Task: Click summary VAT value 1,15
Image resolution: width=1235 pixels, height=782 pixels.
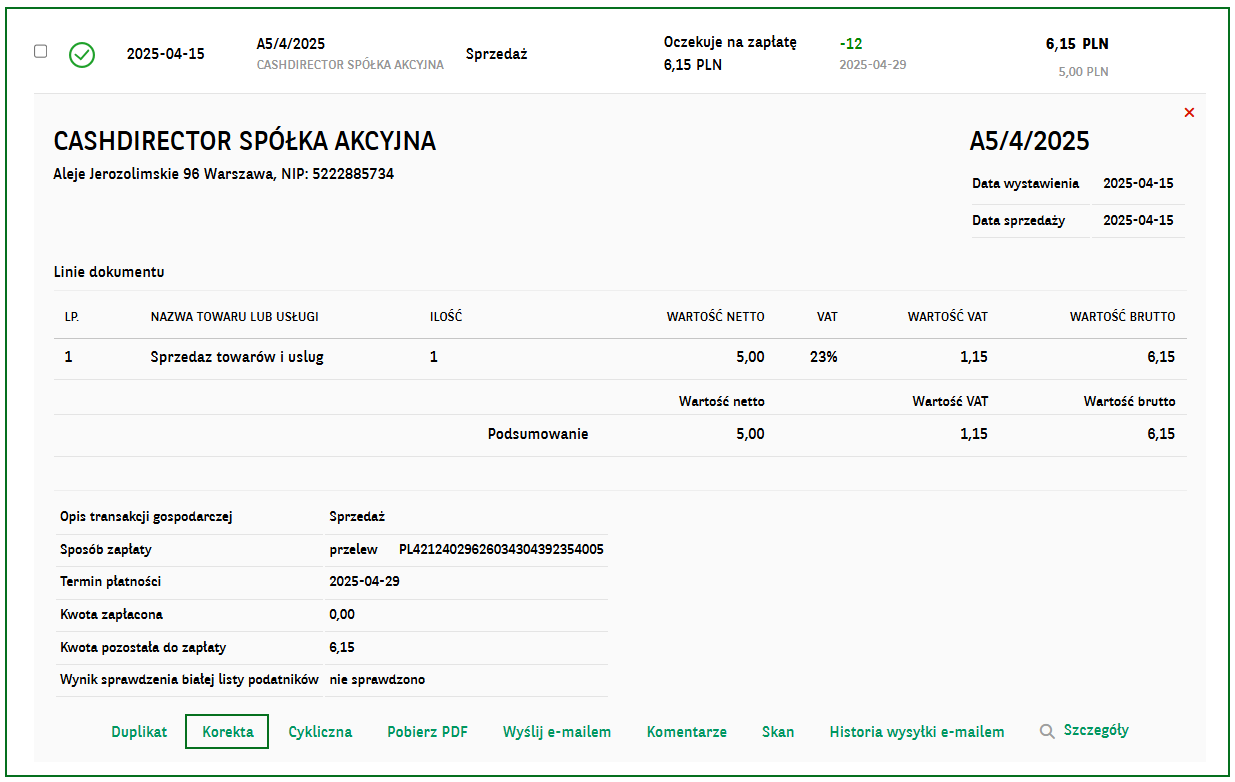Action: pos(974,434)
